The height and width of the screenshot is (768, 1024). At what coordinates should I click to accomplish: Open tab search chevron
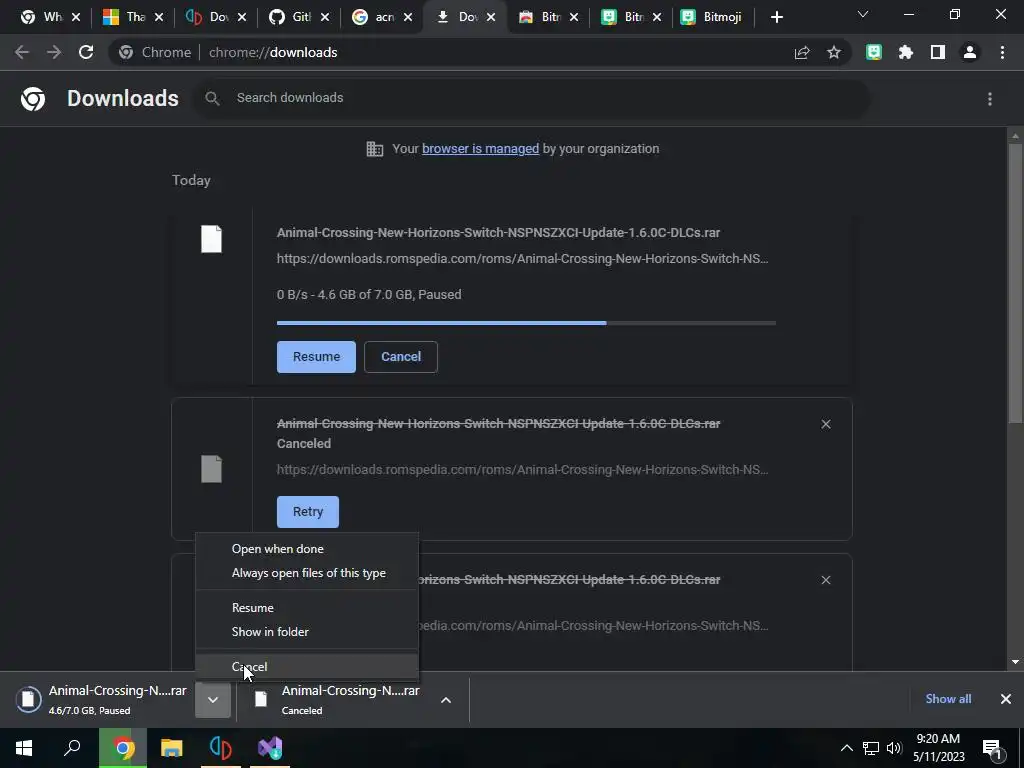coord(863,14)
